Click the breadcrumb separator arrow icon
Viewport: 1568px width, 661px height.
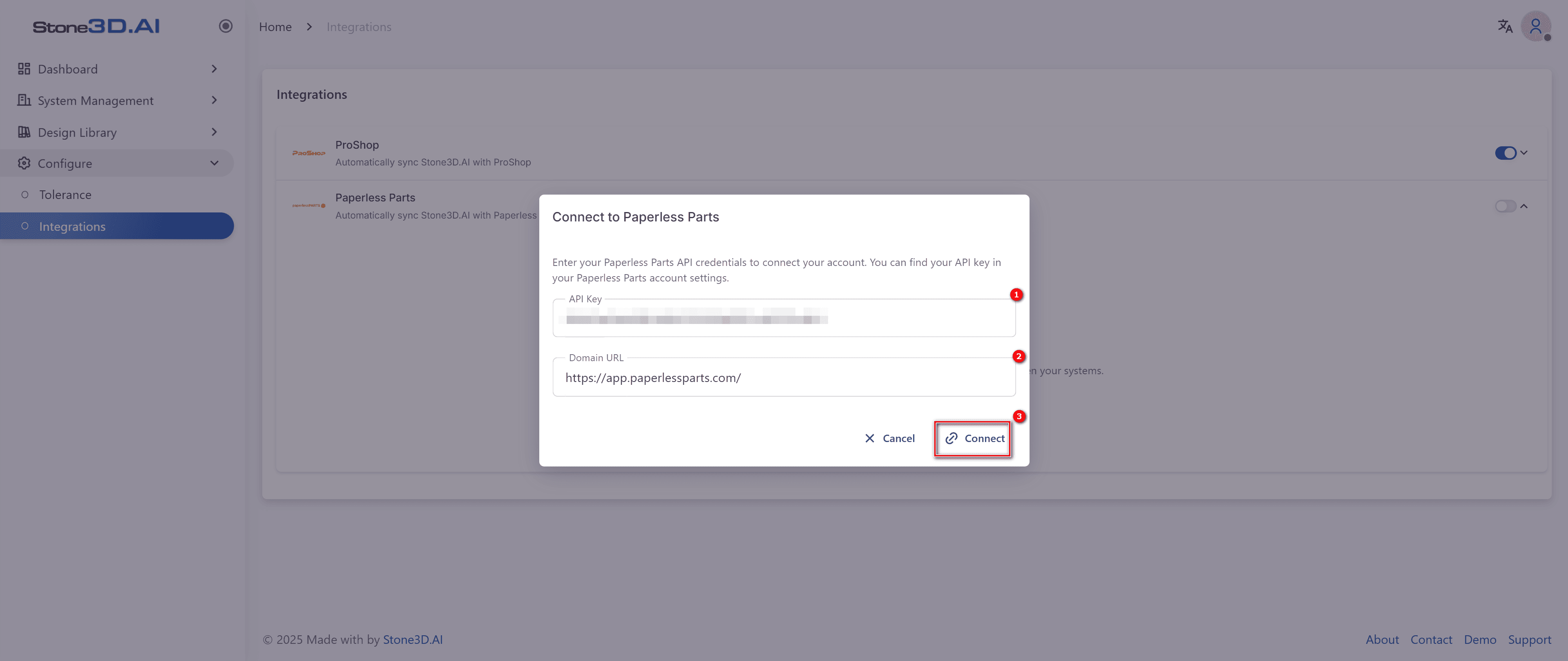[x=309, y=27]
